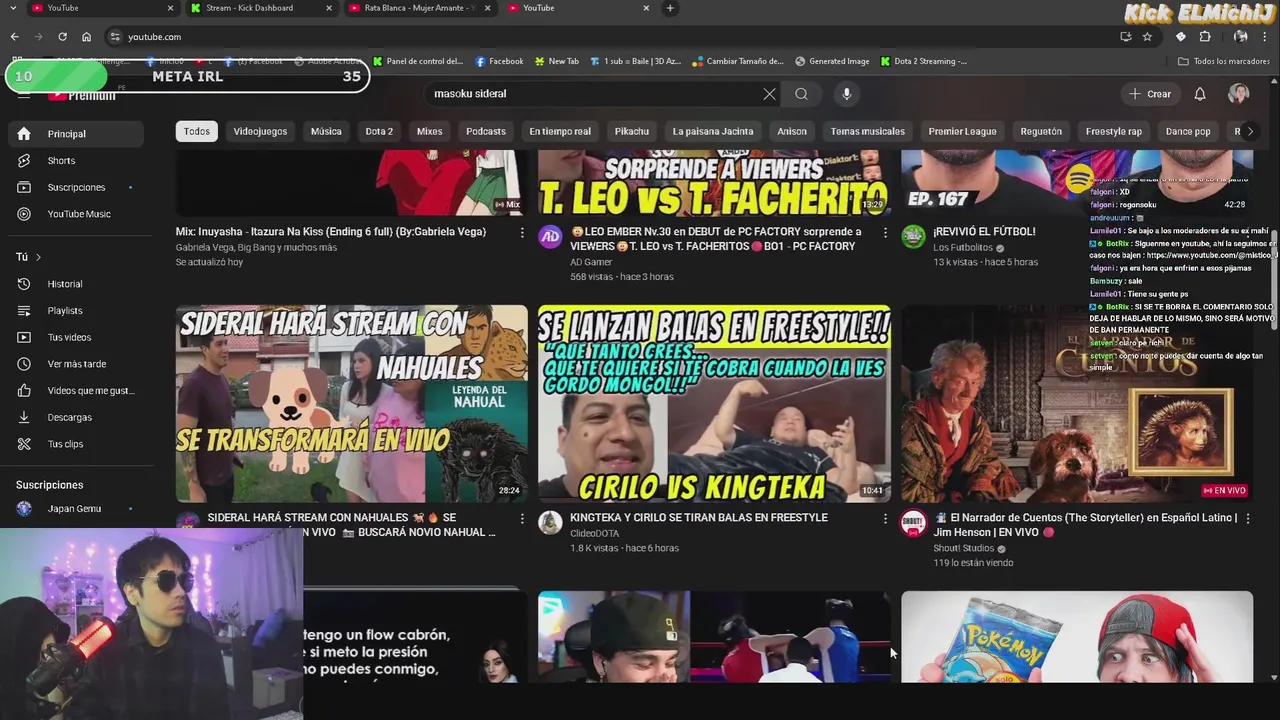Play CIRILO VS KINGTEKA thumbnail

pos(714,403)
